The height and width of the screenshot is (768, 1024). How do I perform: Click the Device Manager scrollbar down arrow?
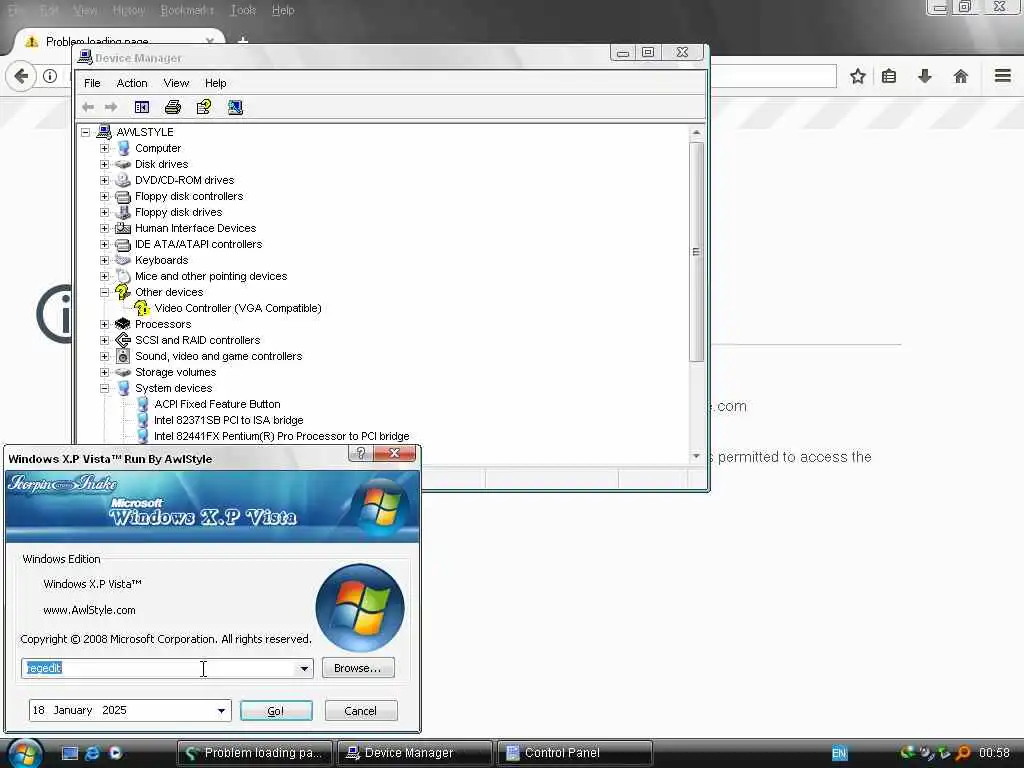[696, 456]
